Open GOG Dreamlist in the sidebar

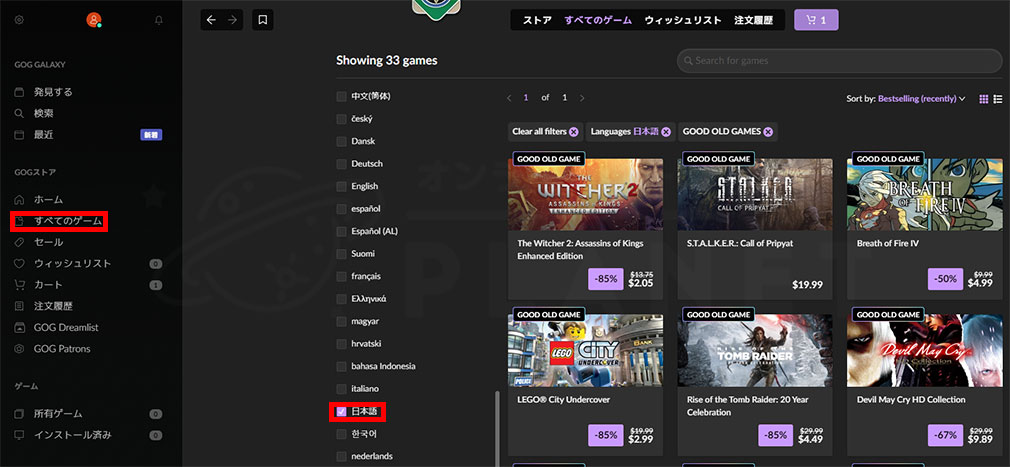(66, 327)
